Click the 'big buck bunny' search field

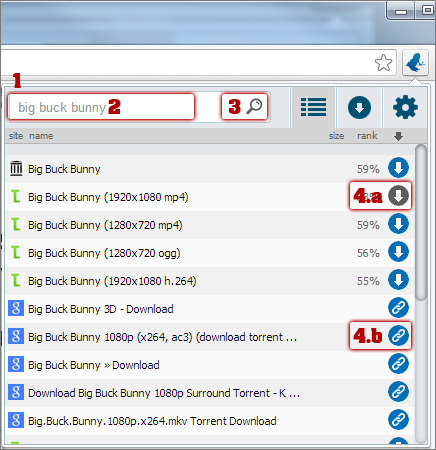click(101, 107)
